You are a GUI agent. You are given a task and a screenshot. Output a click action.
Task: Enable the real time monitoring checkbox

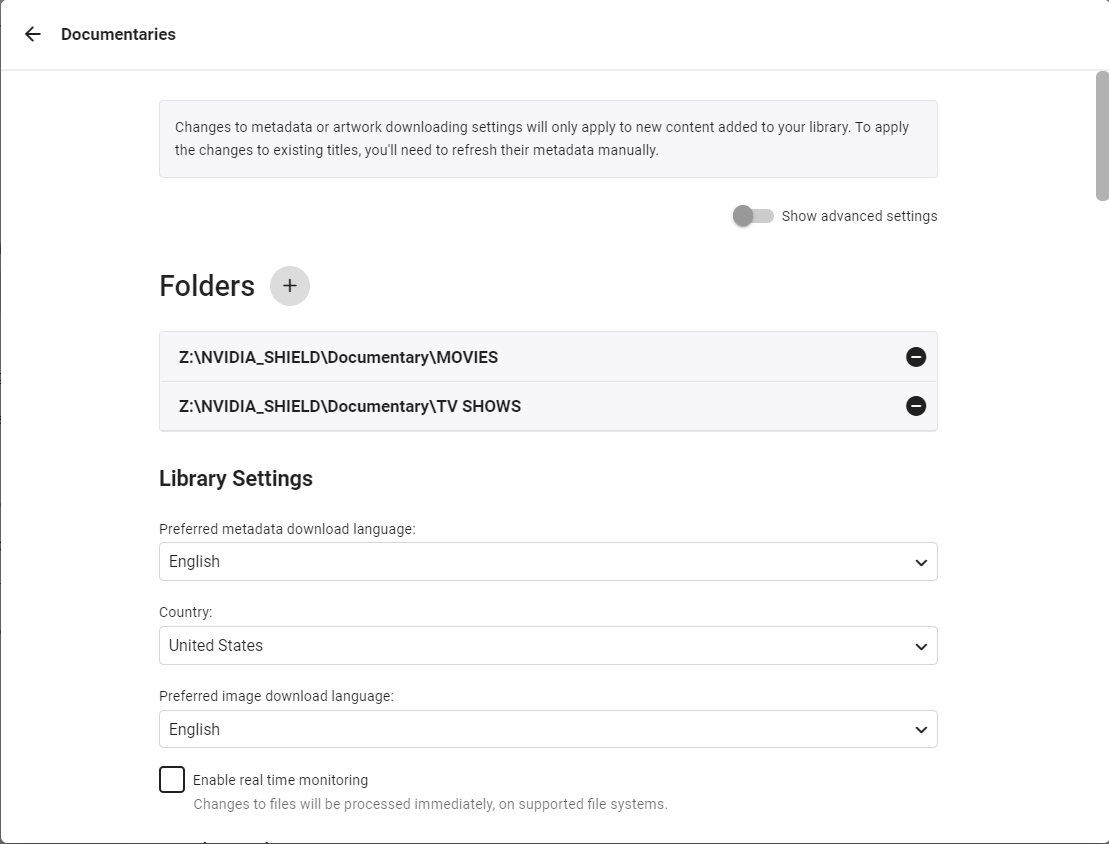click(x=172, y=780)
